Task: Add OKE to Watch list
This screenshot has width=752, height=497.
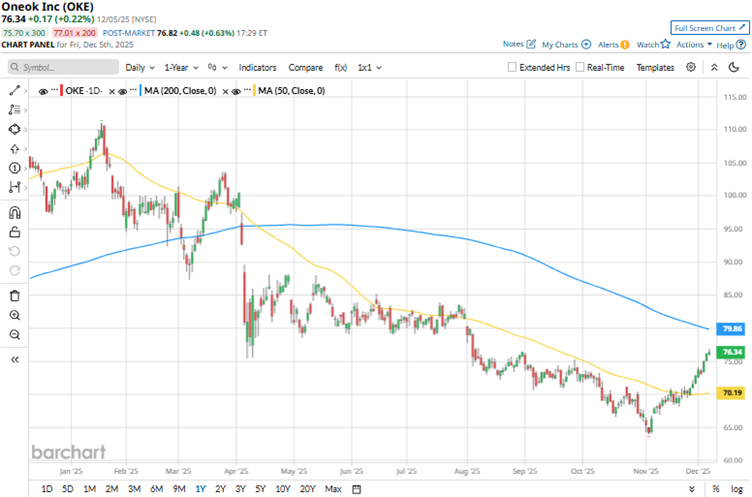Action: coord(653,45)
